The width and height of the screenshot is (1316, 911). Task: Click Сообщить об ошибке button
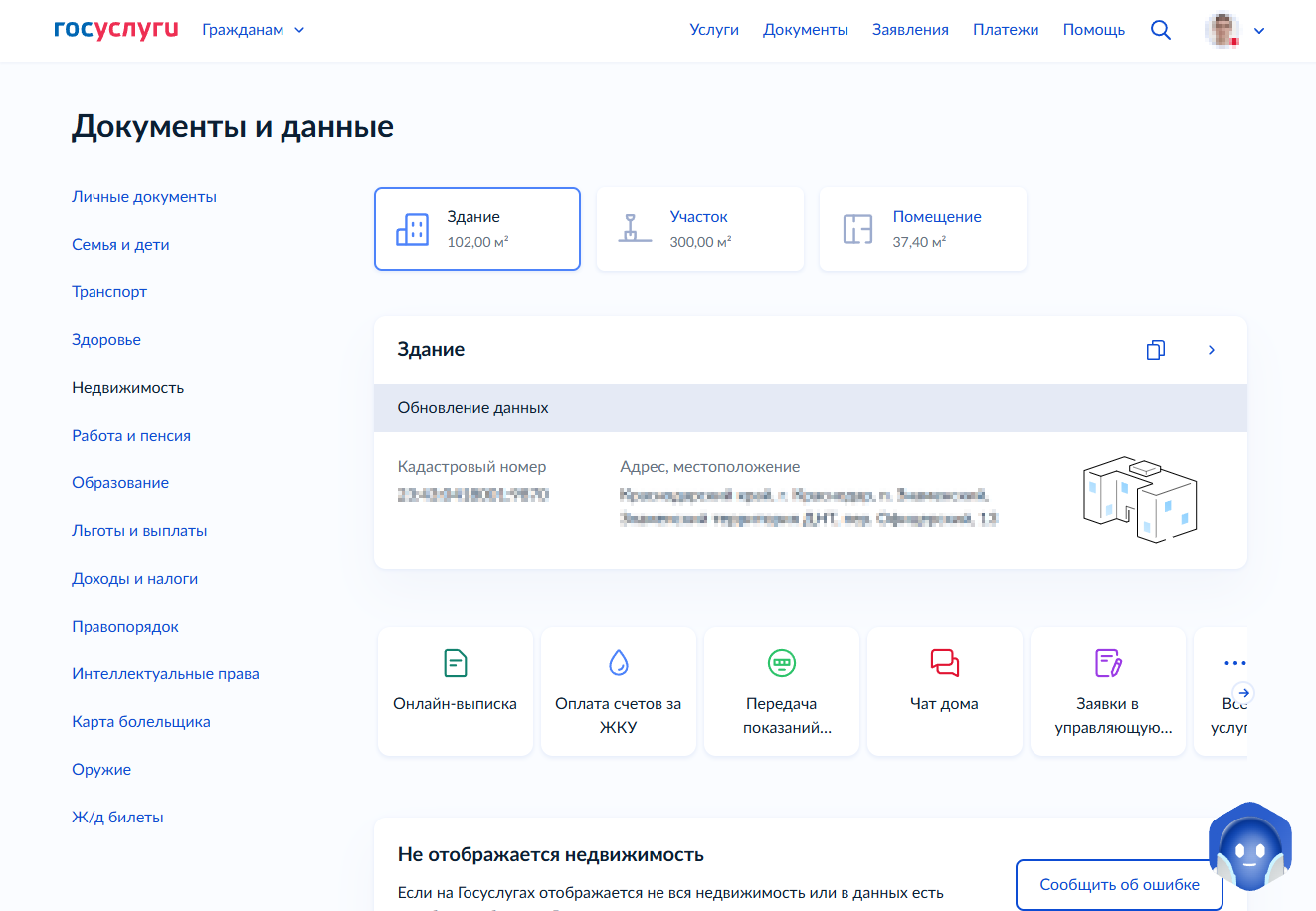(x=1119, y=885)
